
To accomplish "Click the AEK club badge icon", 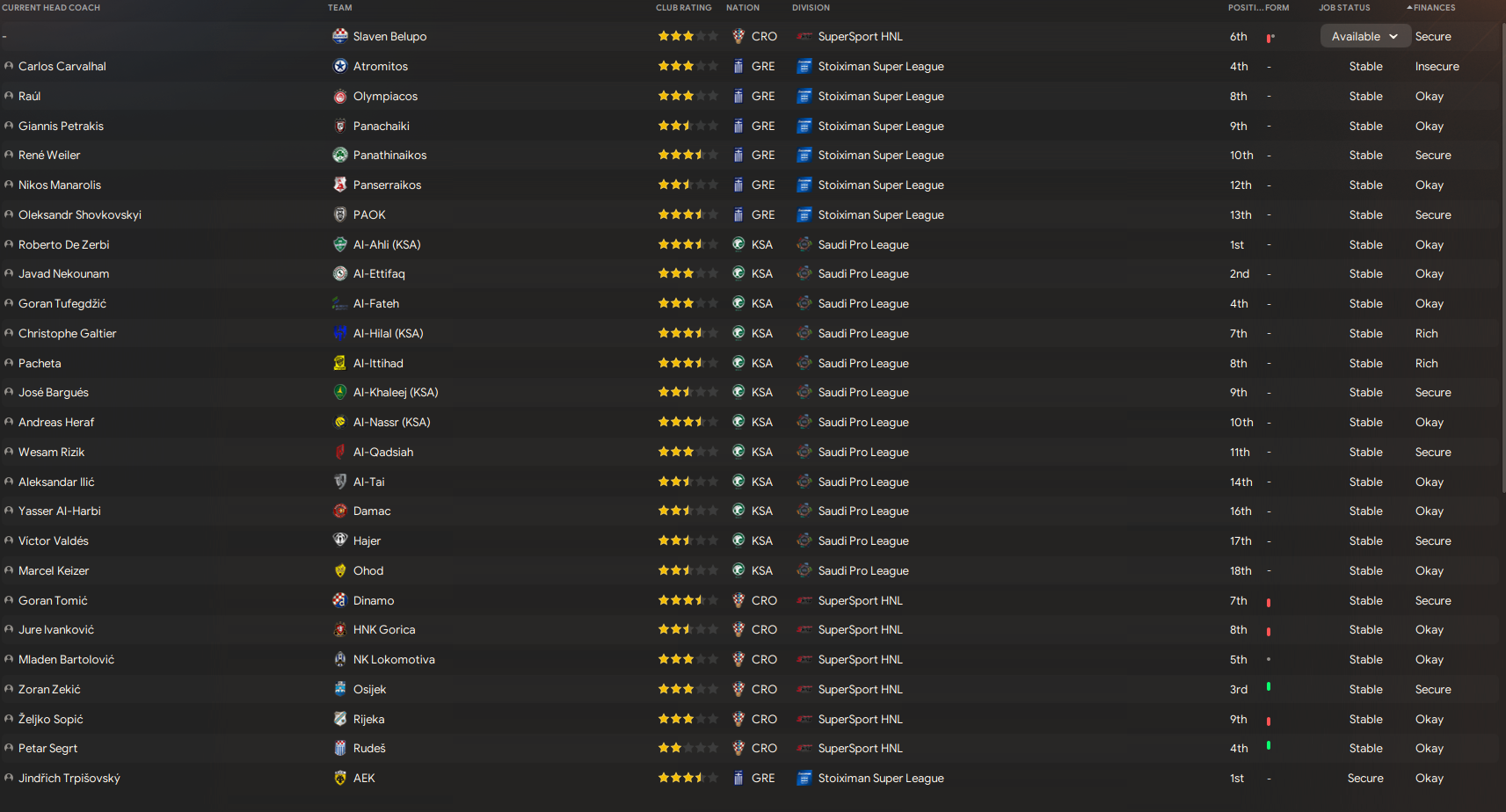I will (x=340, y=778).
